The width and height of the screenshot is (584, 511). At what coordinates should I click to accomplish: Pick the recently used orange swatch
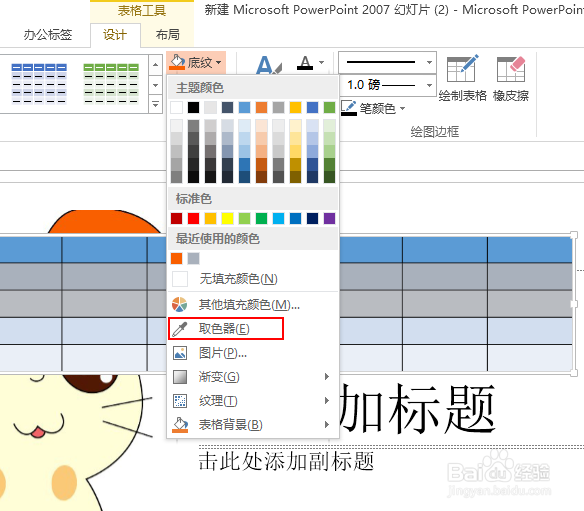(177, 258)
